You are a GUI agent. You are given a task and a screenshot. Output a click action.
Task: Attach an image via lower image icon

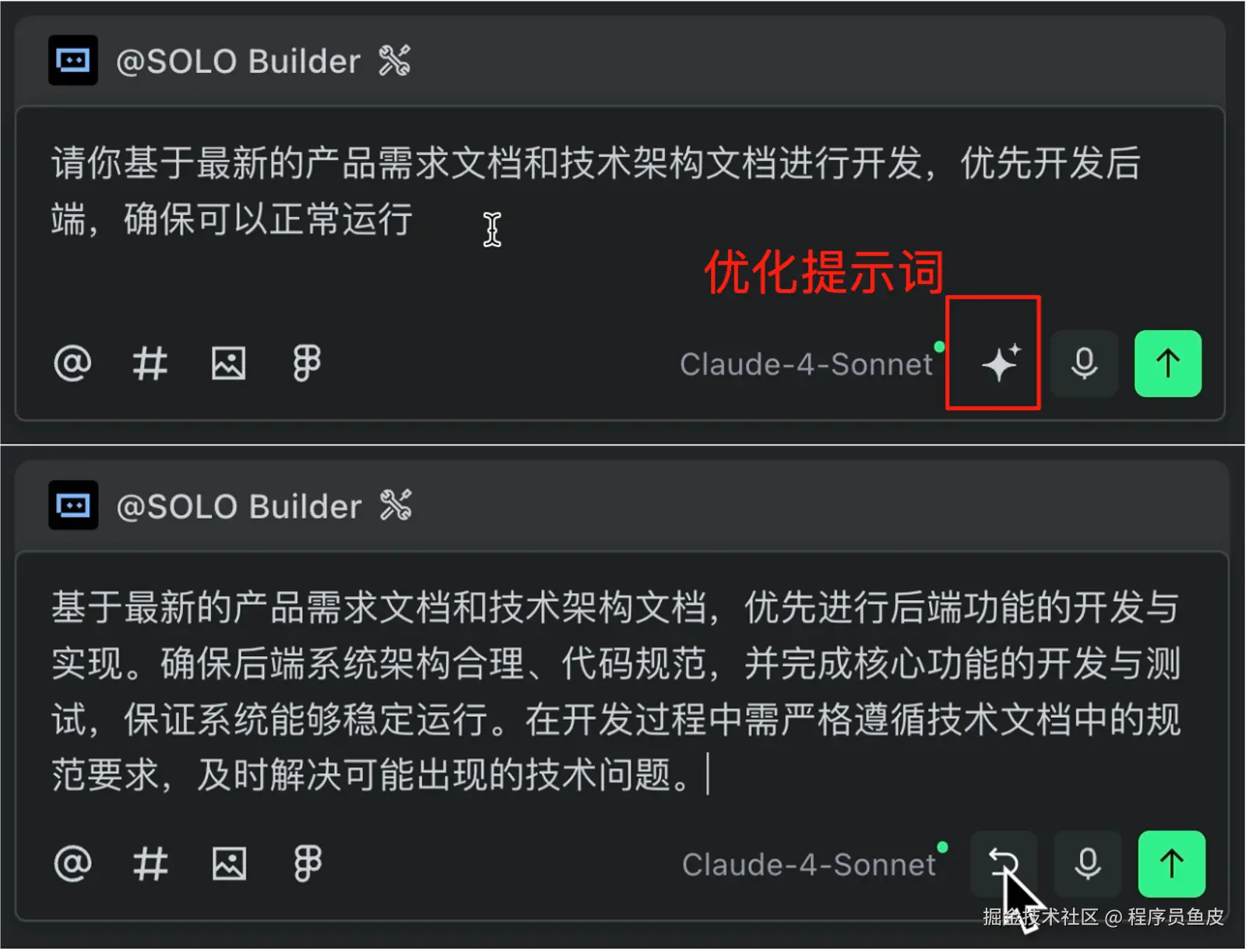point(230,864)
